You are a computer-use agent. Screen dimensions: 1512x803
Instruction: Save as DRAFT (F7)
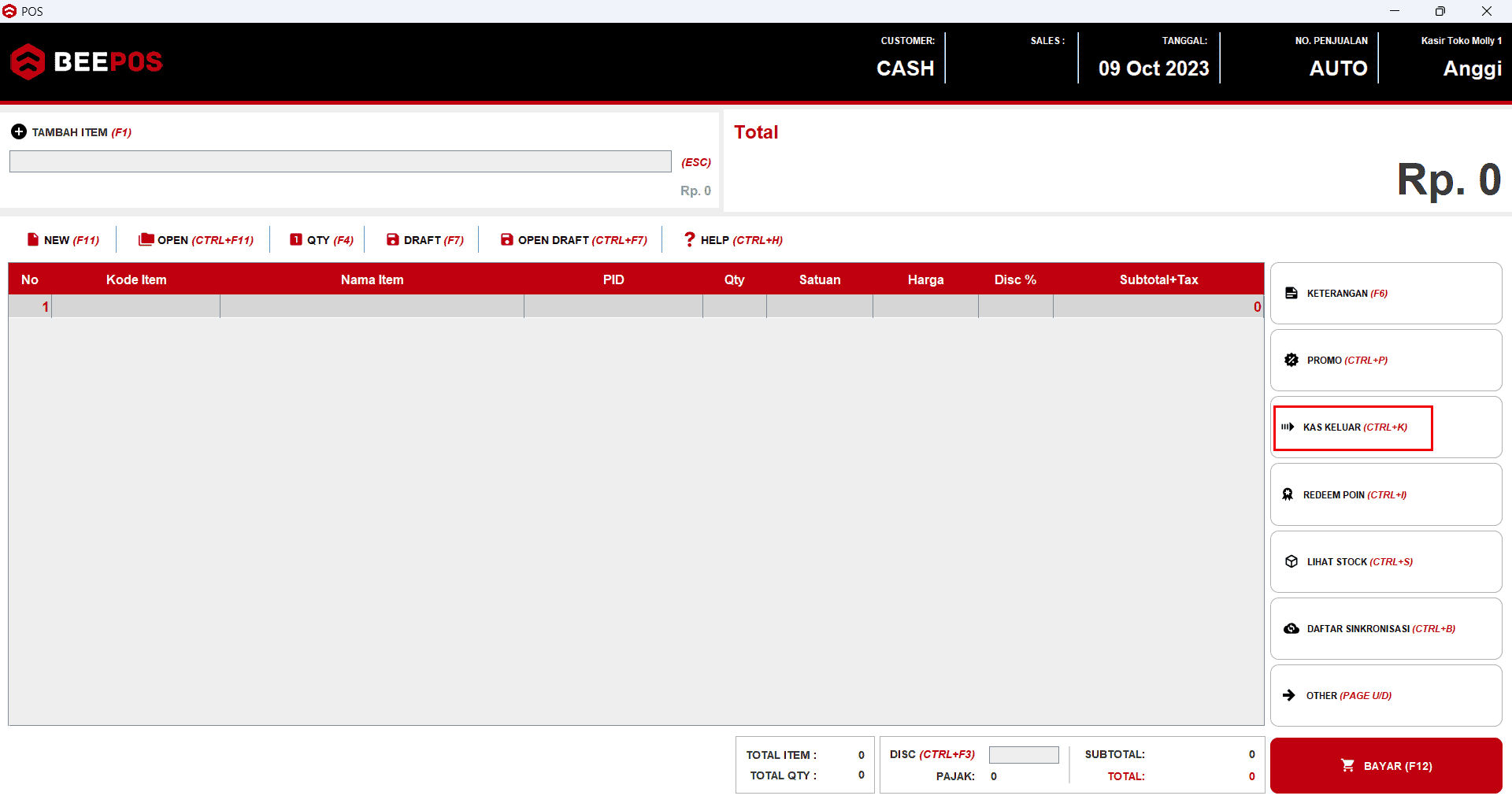425,240
